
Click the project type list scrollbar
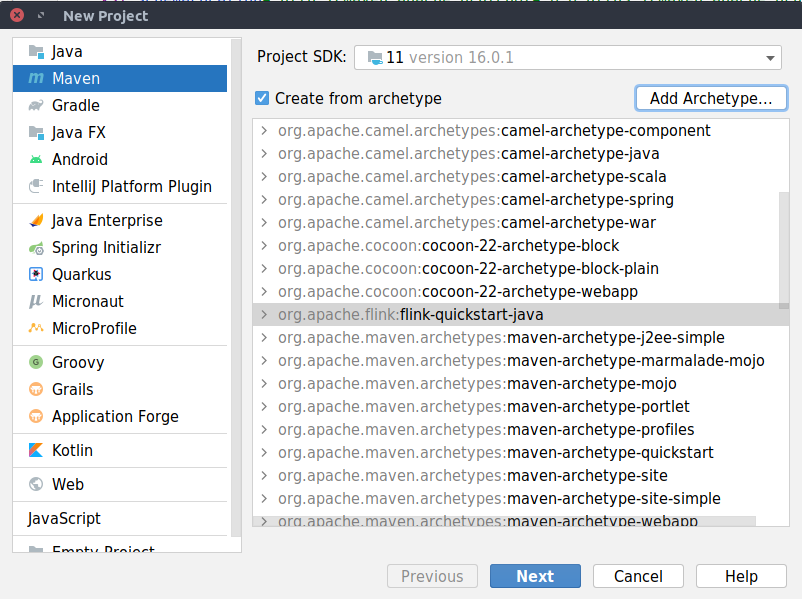236,288
